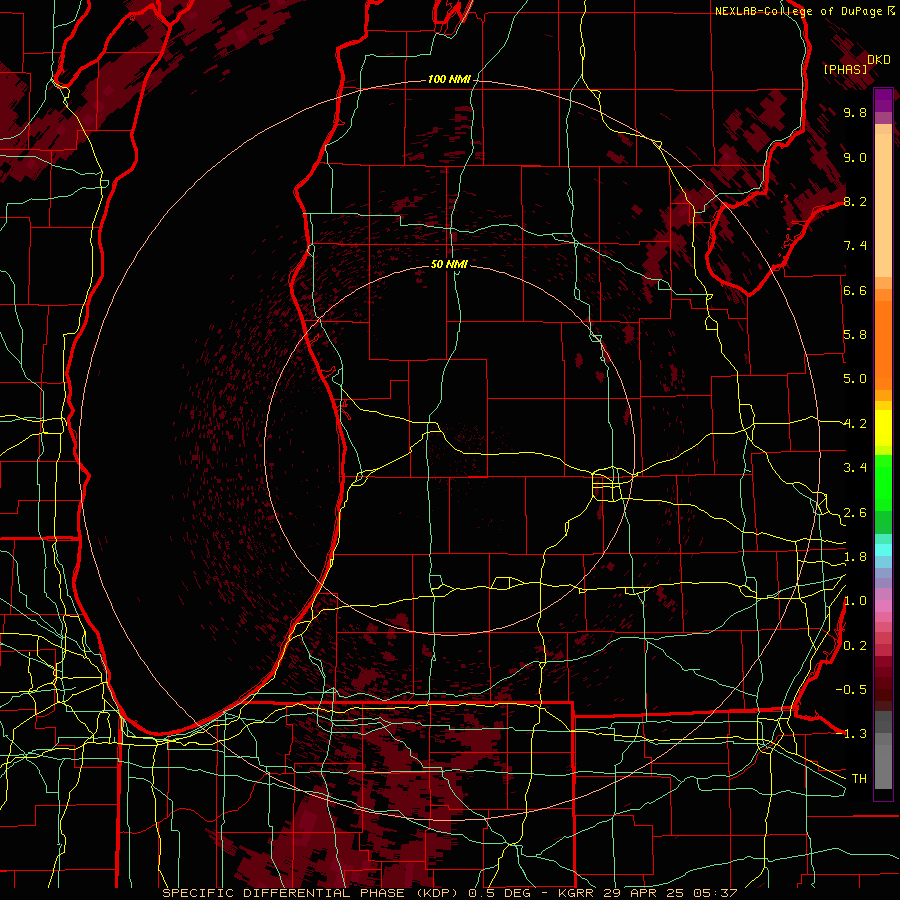This screenshot has width=900, height=900.
Task: Click the -0.5 scale value
Action: [x=851, y=690]
